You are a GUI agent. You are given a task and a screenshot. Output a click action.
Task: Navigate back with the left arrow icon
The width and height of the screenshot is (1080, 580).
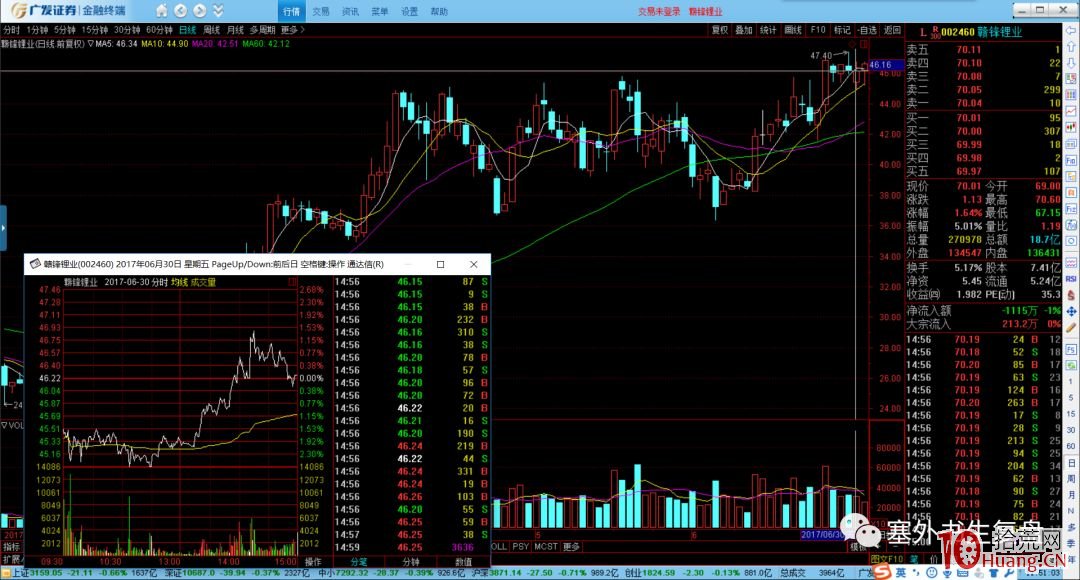point(180,10)
